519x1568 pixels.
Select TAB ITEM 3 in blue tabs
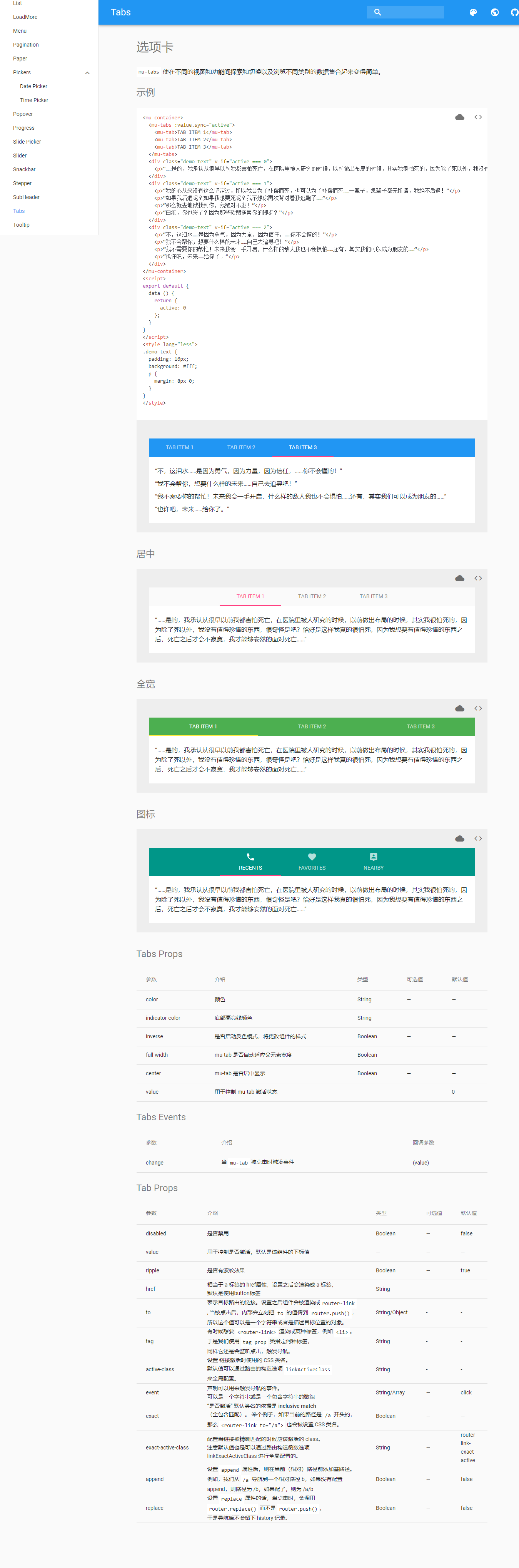[302, 447]
